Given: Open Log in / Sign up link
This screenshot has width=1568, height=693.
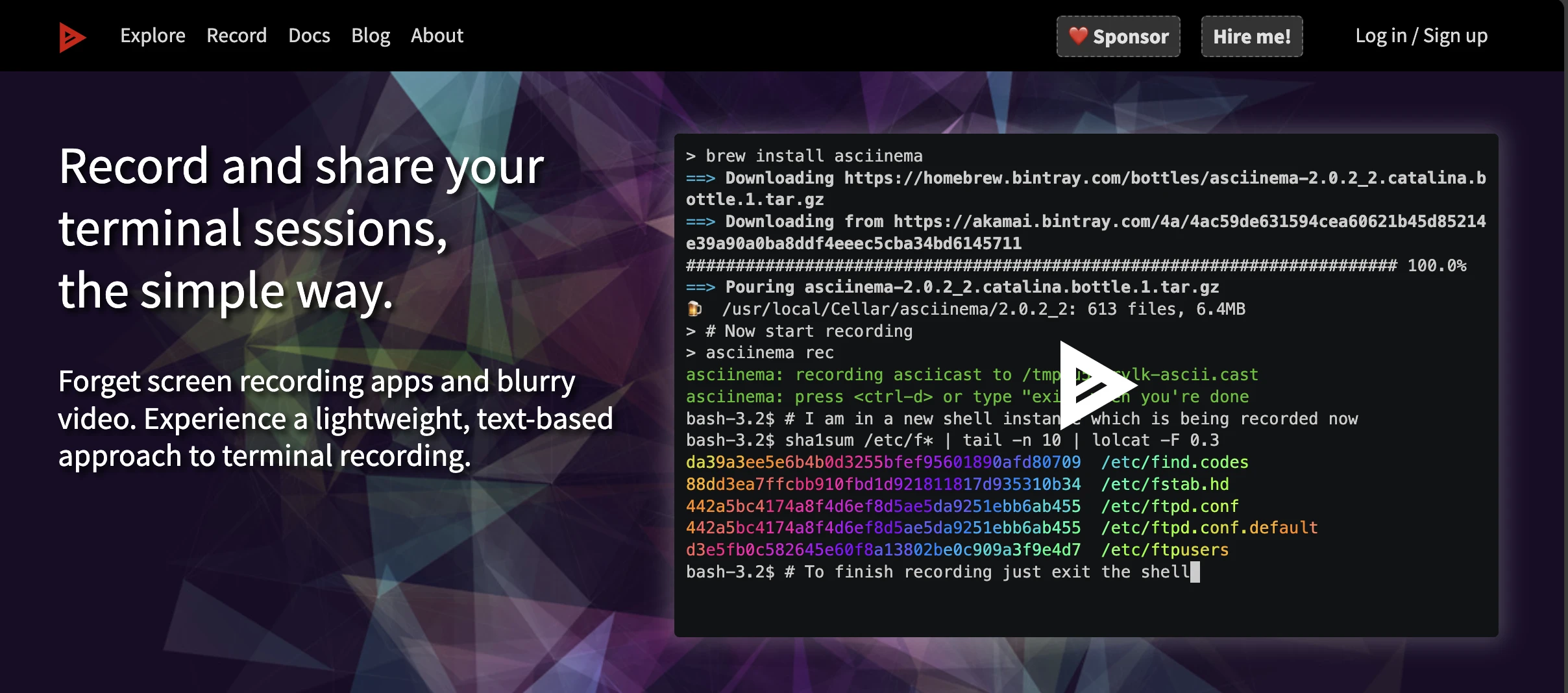Looking at the screenshot, I should [1421, 36].
